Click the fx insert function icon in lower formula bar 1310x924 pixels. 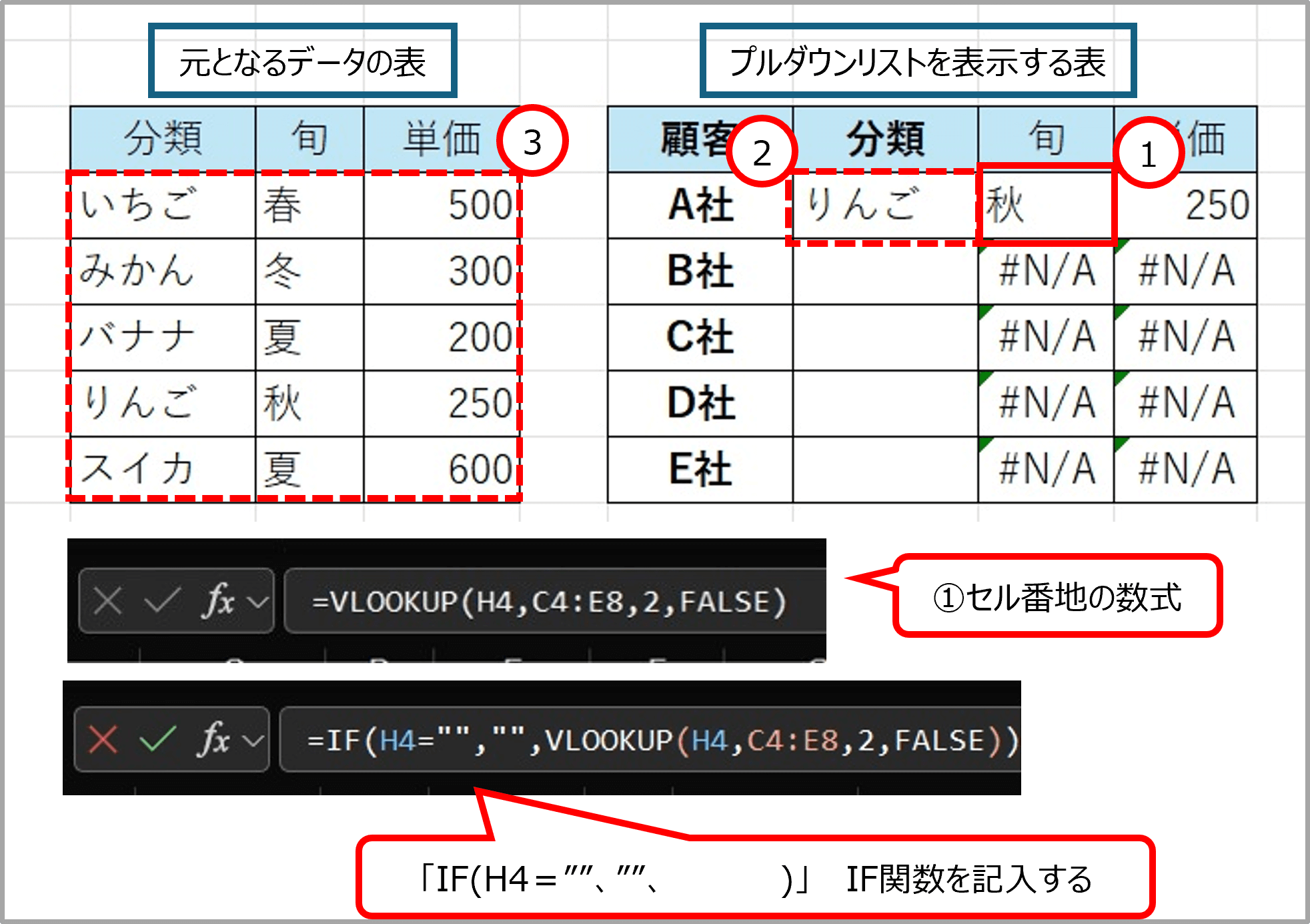[213, 739]
